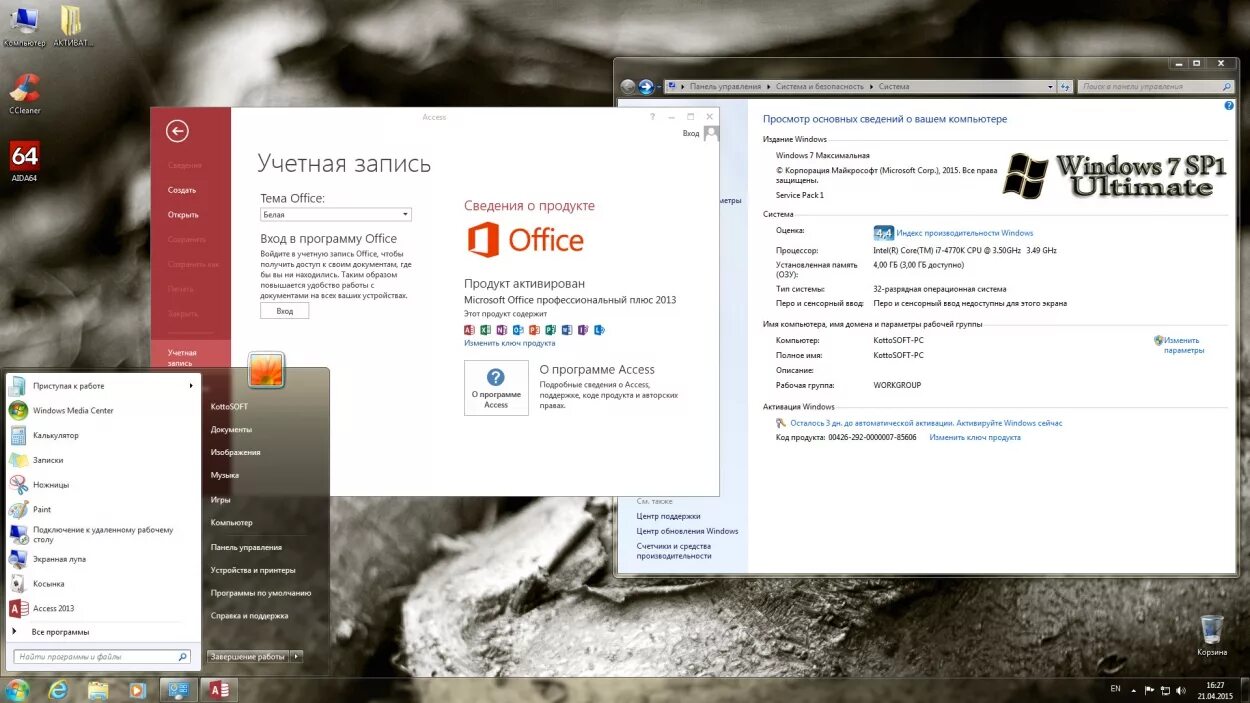The image size is (1250, 703).
Task: Switch to the Control Panel taskbar button
Action: click(178, 689)
